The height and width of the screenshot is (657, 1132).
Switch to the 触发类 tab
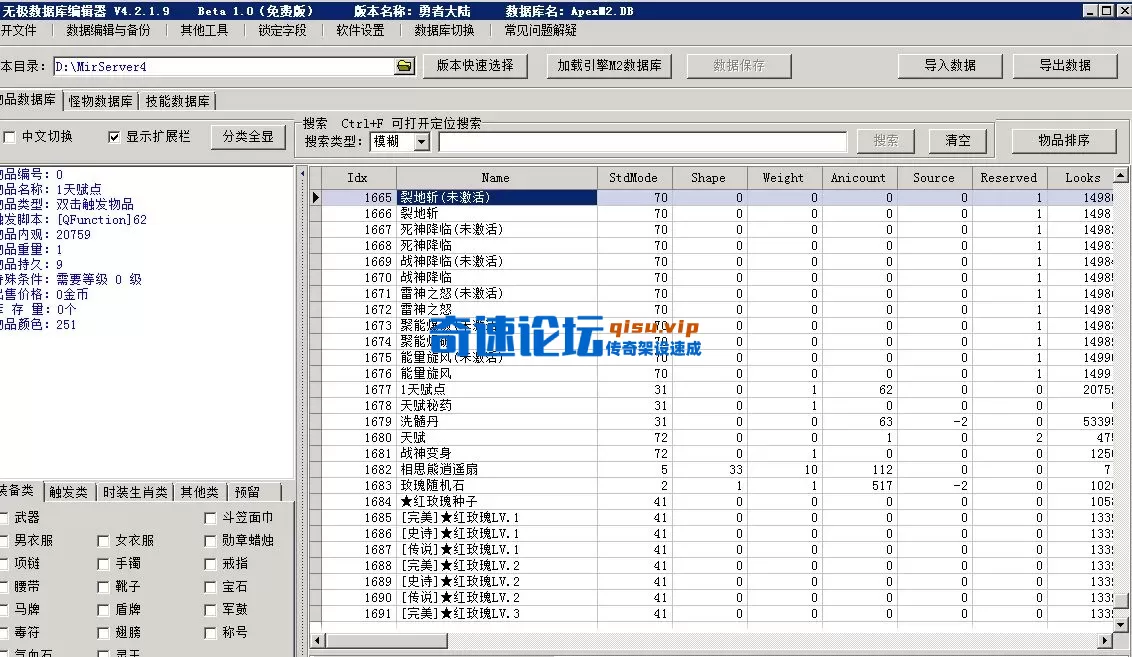click(68, 491)
